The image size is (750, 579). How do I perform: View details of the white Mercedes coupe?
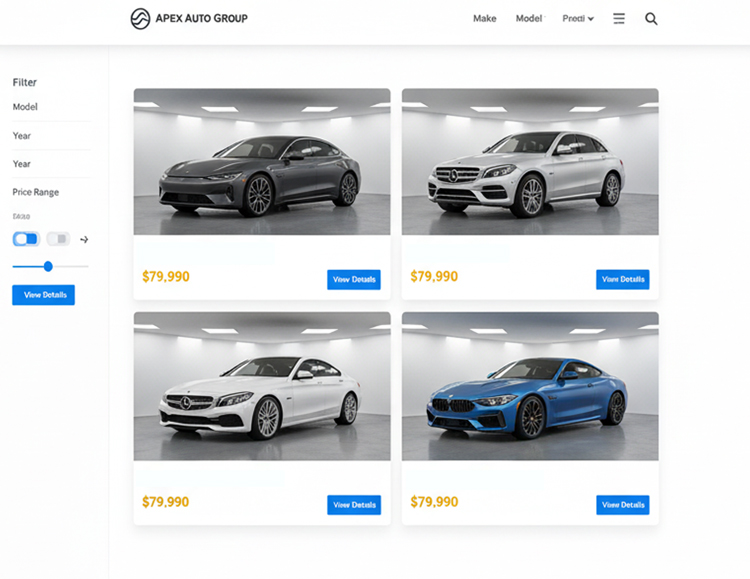click(354, 505)
